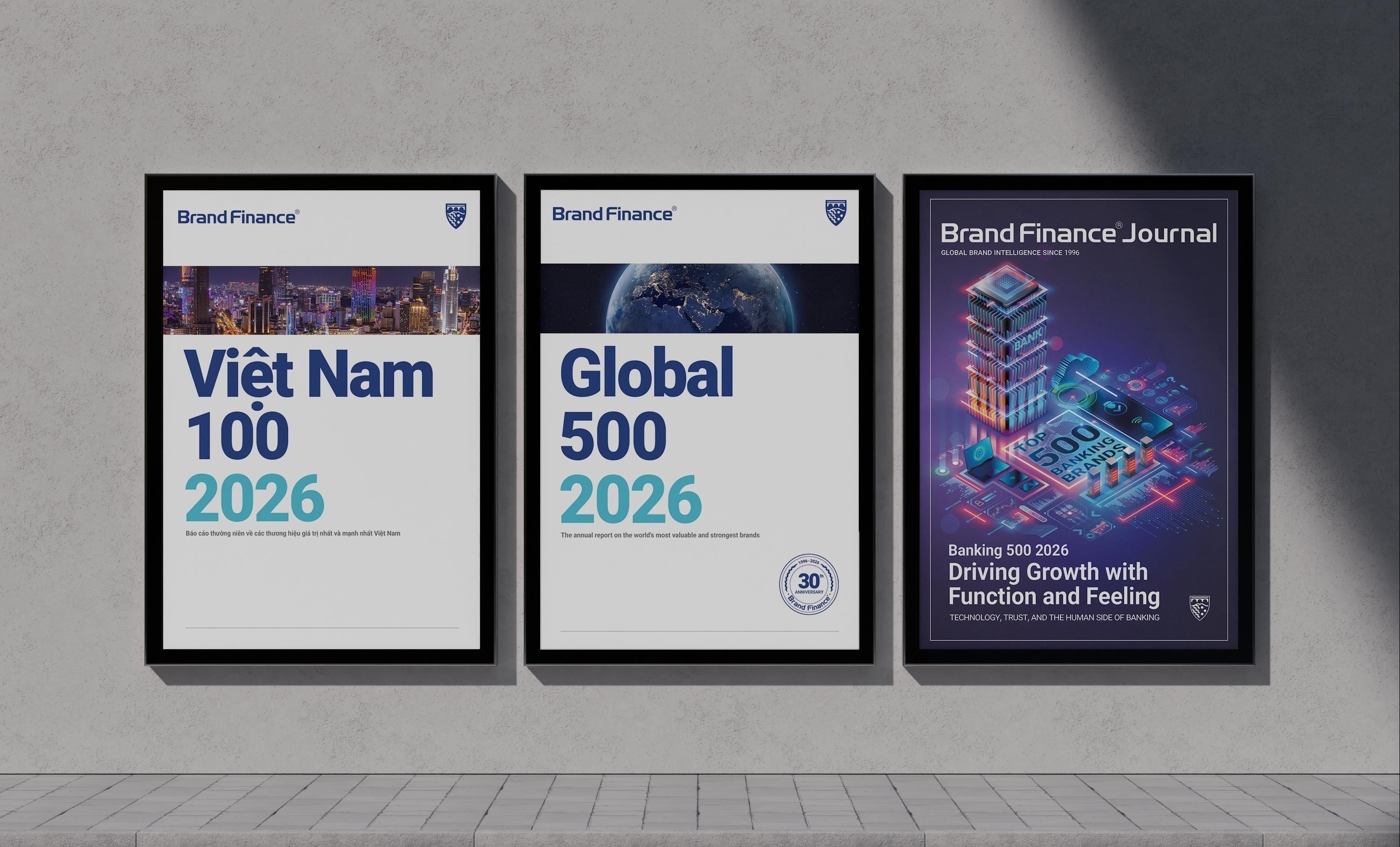Click "The annual report on the world's most valuable..." subtitle

coord(660,535)
